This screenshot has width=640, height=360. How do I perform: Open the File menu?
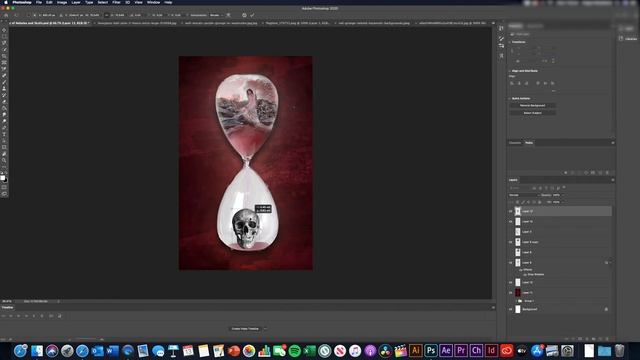[x=39, y=2]
